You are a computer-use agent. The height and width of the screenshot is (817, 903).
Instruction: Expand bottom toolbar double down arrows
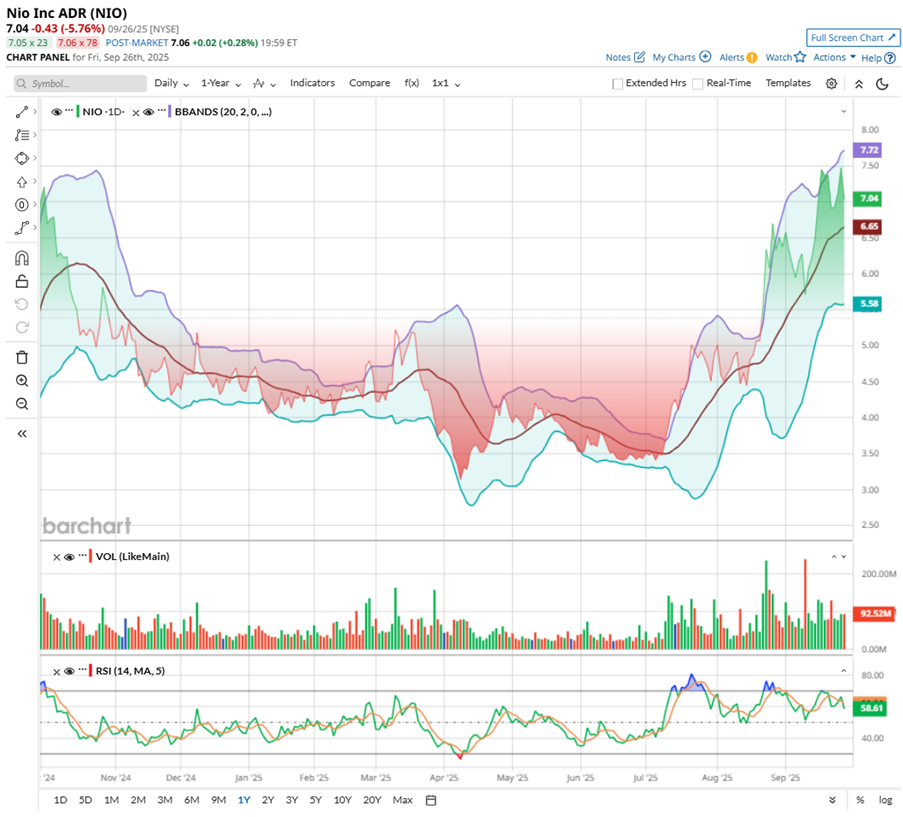pos(832,800)
